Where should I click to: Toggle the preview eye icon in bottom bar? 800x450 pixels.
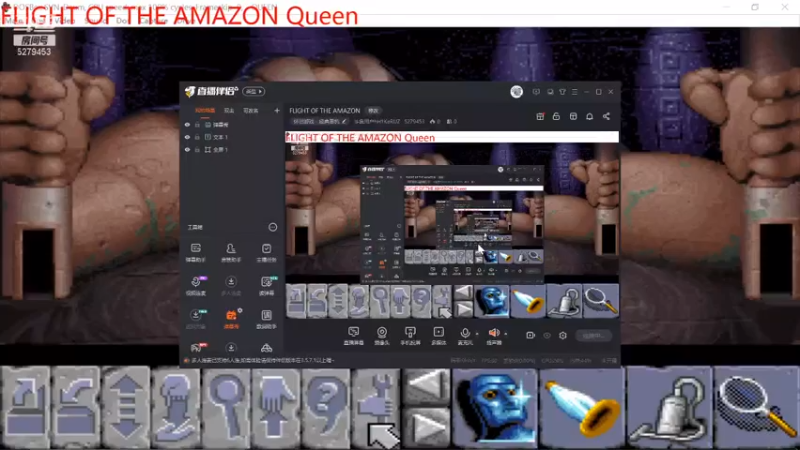tap(547, 335)
